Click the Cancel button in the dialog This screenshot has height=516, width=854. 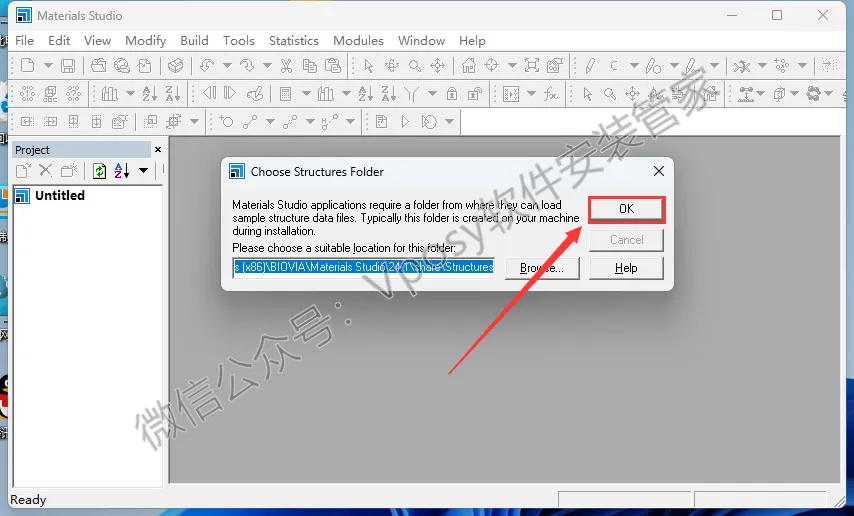626,240
